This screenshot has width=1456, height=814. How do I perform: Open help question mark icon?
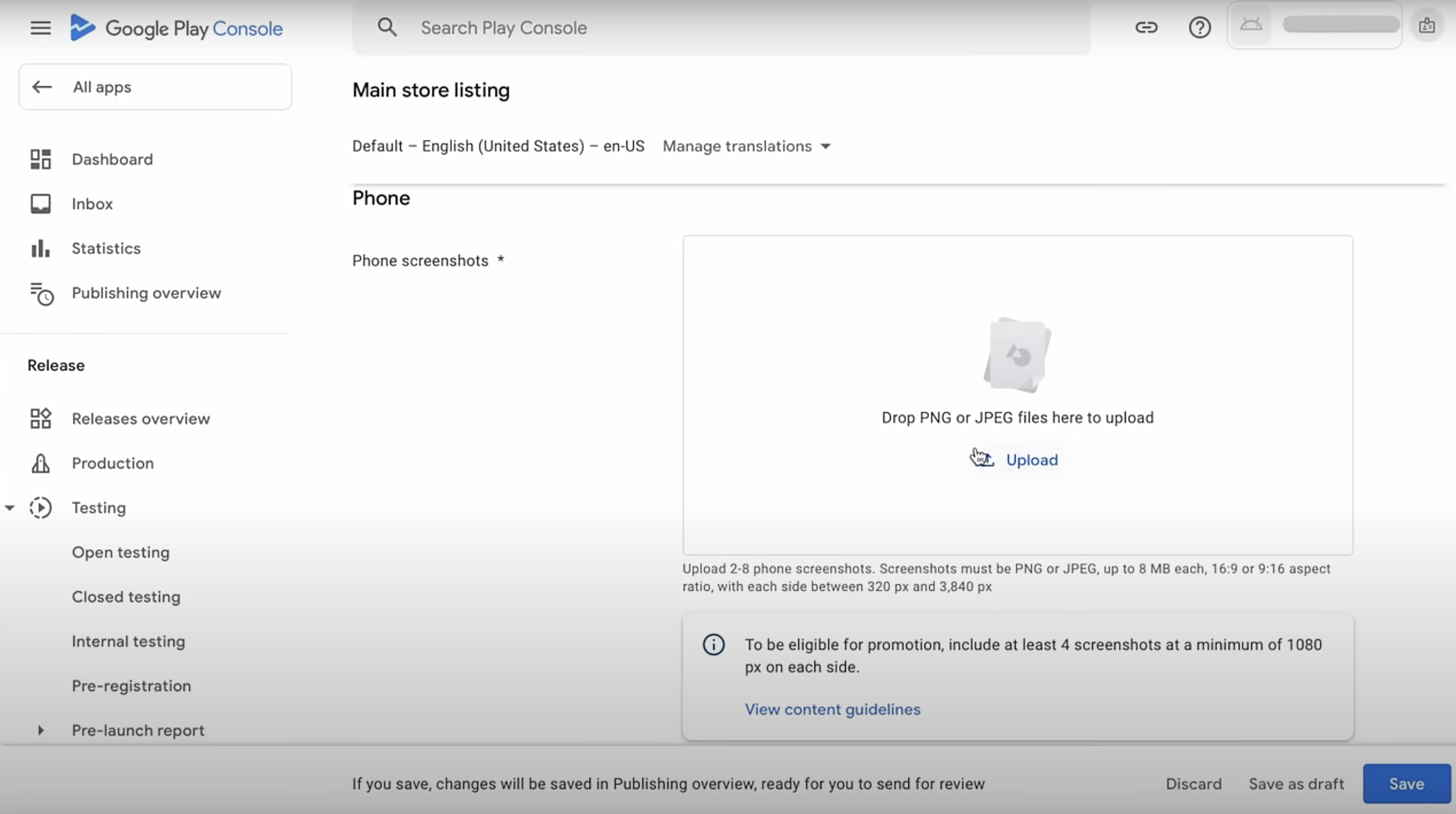[x=1200, y=27]
